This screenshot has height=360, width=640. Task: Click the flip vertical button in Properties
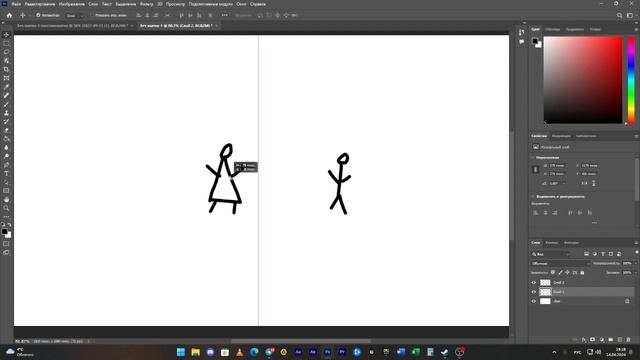(593, 183)
